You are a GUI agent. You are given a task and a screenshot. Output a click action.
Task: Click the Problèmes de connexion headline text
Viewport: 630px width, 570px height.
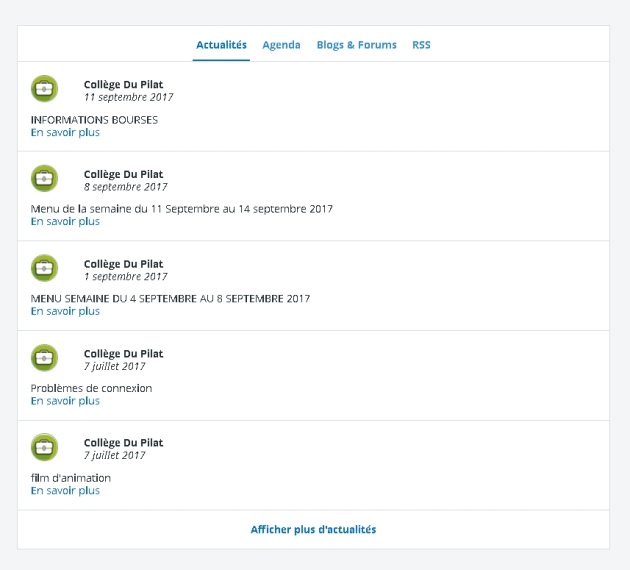[x=91, y=388]
